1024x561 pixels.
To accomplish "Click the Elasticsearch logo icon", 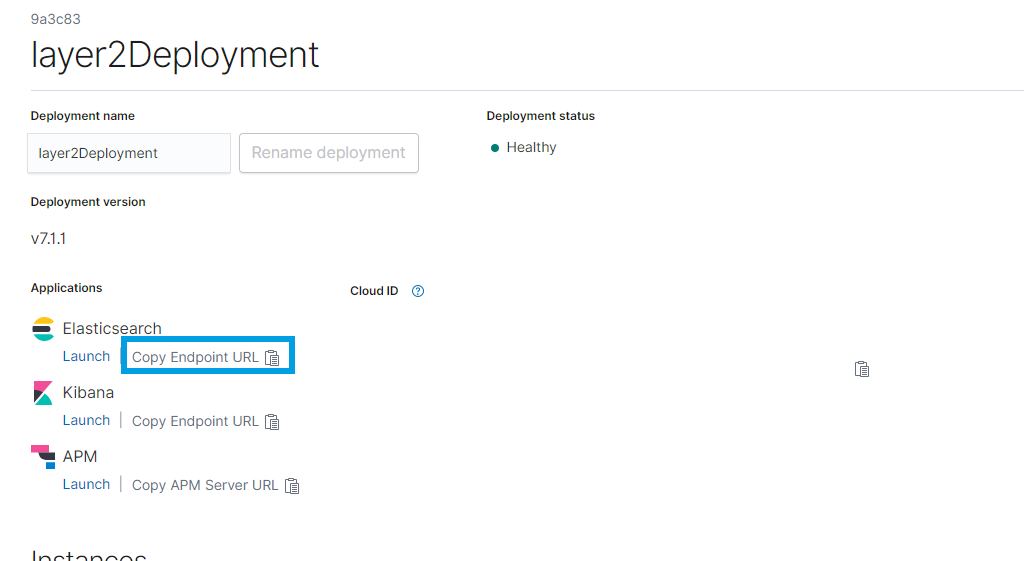I will [x=43, y=329].
